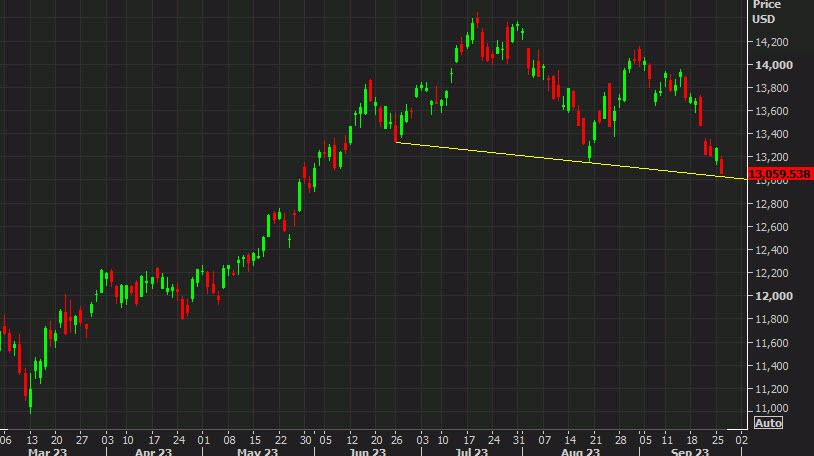Image resolution: width=814 pixels, height=456 pixels.
Task: Click the 28 date label in August
Action: pos(621,440)
